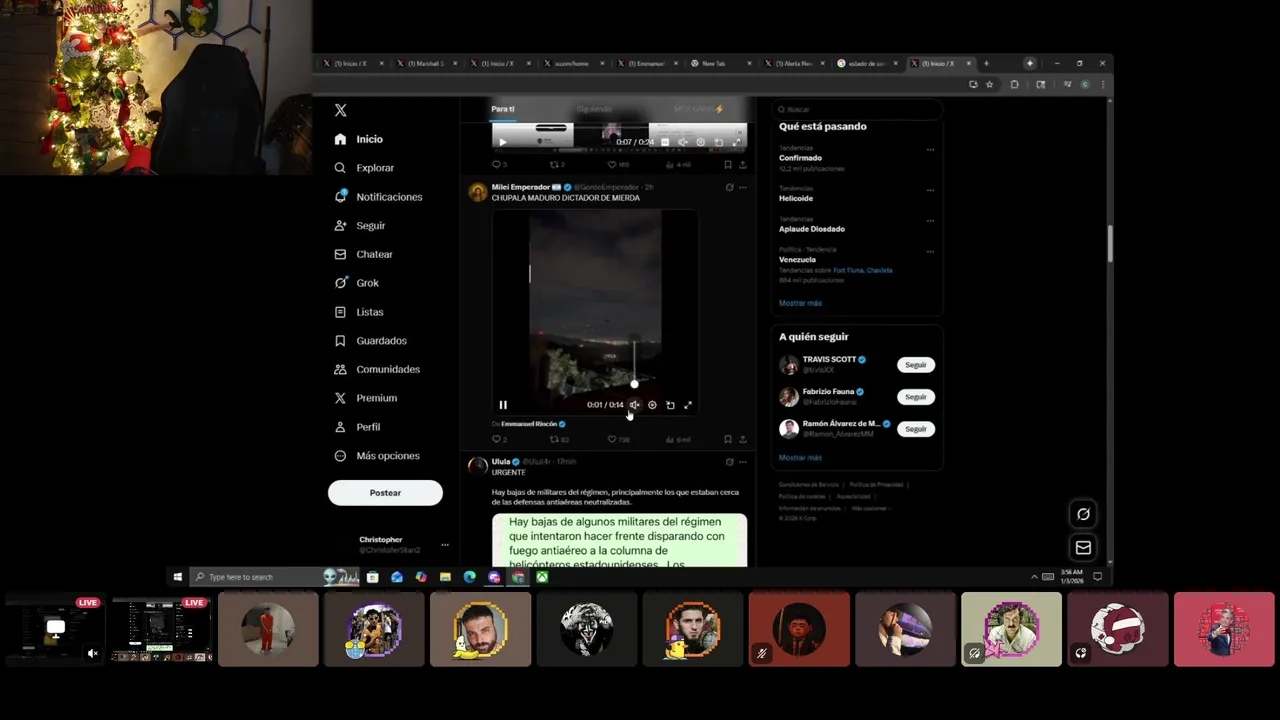This screenshot has width=1280, height=720.
Task: Go to Seguir in the sidebar
Action: point(360,226)
